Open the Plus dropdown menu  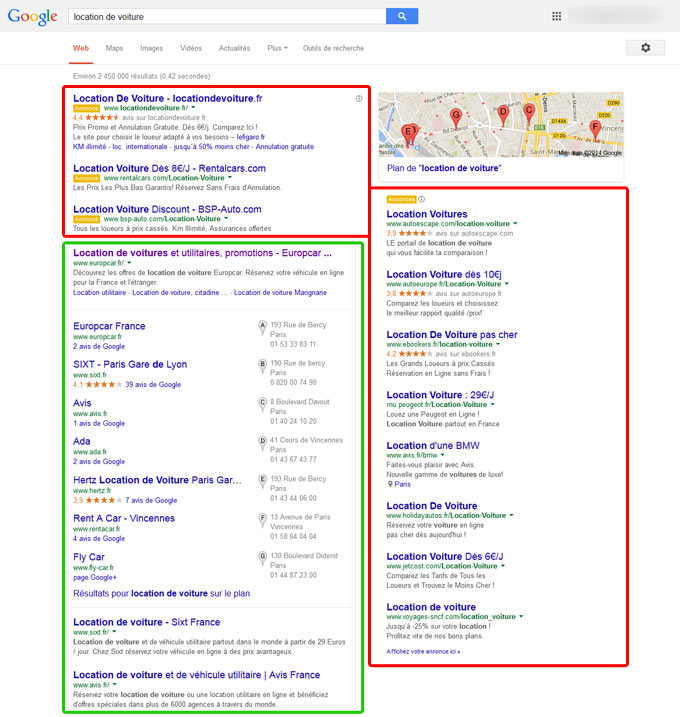pos(277,48)
